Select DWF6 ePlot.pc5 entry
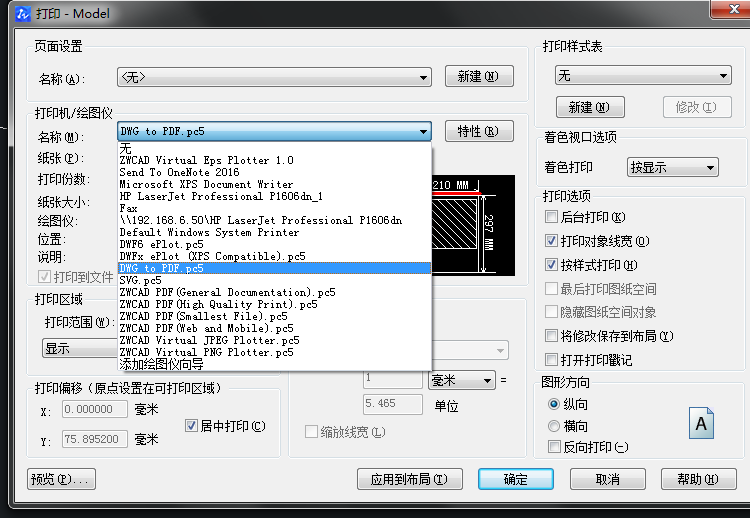 (x=275, y=244)
